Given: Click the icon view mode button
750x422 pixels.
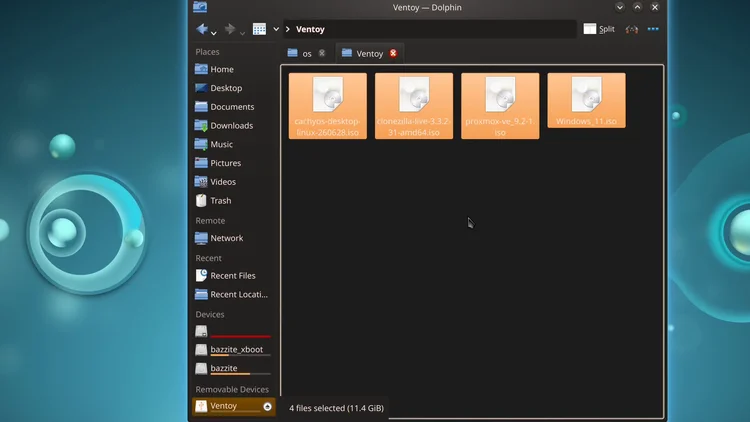Looking at the screenshot, I should click(259, 29).
